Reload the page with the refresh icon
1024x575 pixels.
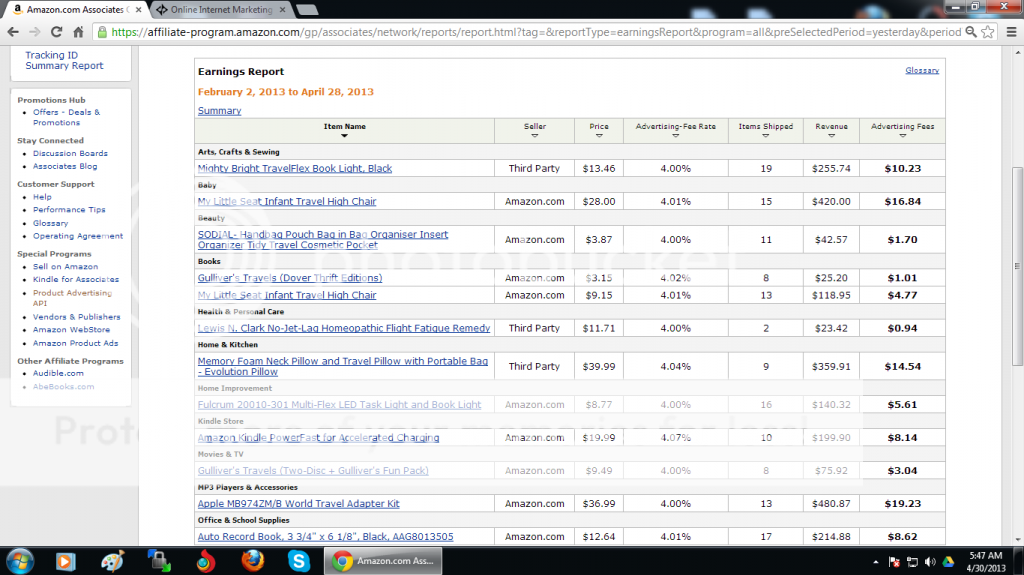click(56, 31)
